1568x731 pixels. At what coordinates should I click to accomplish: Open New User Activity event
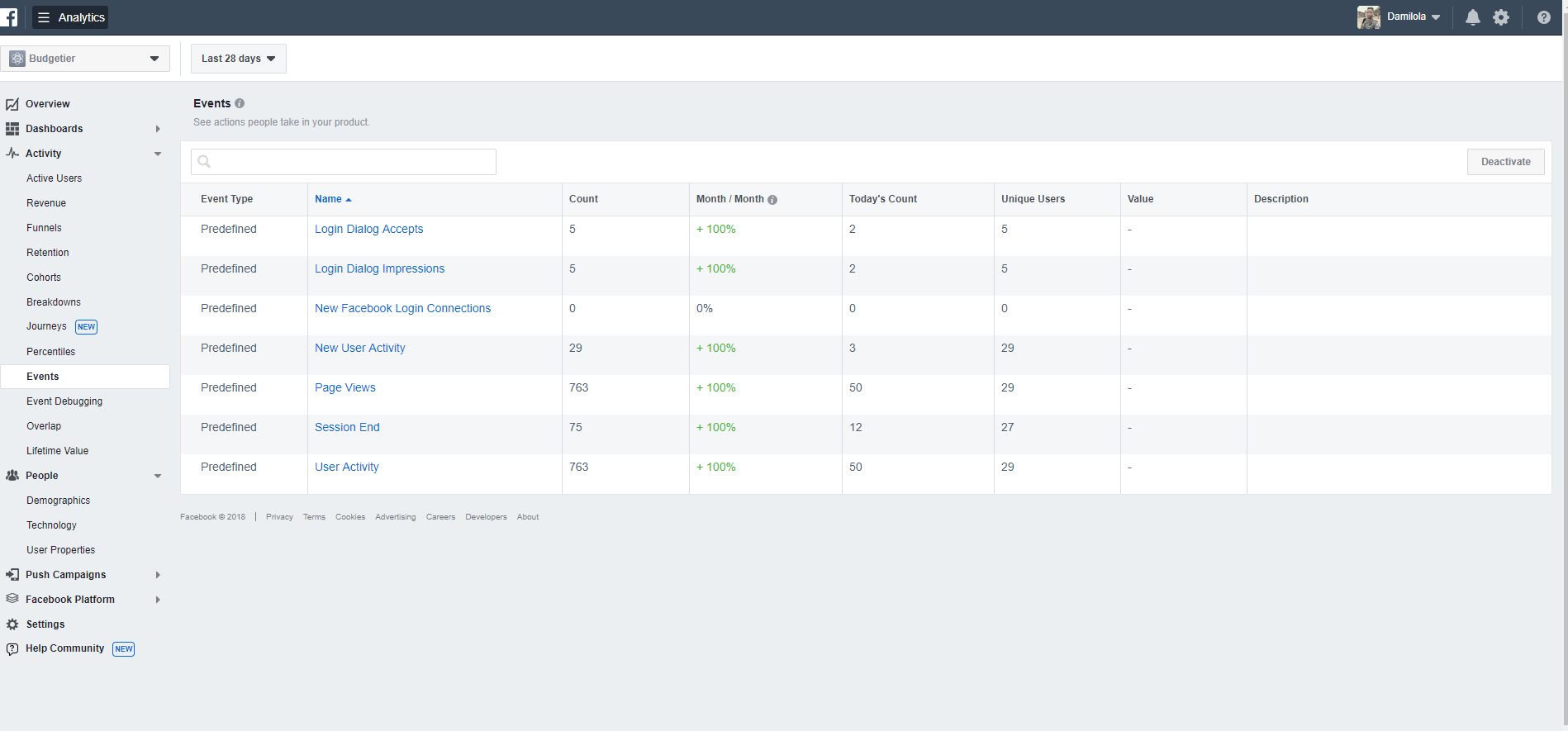pos(359,348)
